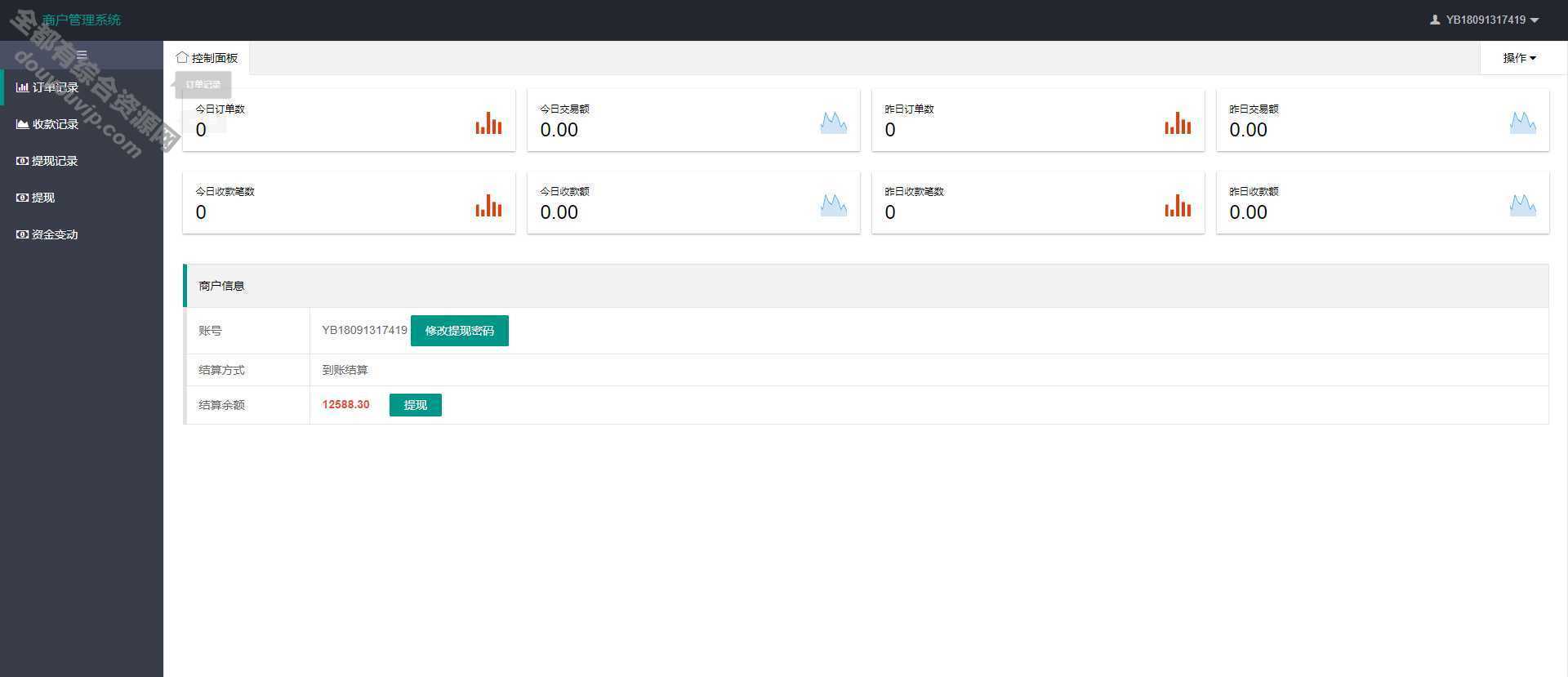
Task: Click the account number YB18091317419 in table
Action: click(364, 330)
